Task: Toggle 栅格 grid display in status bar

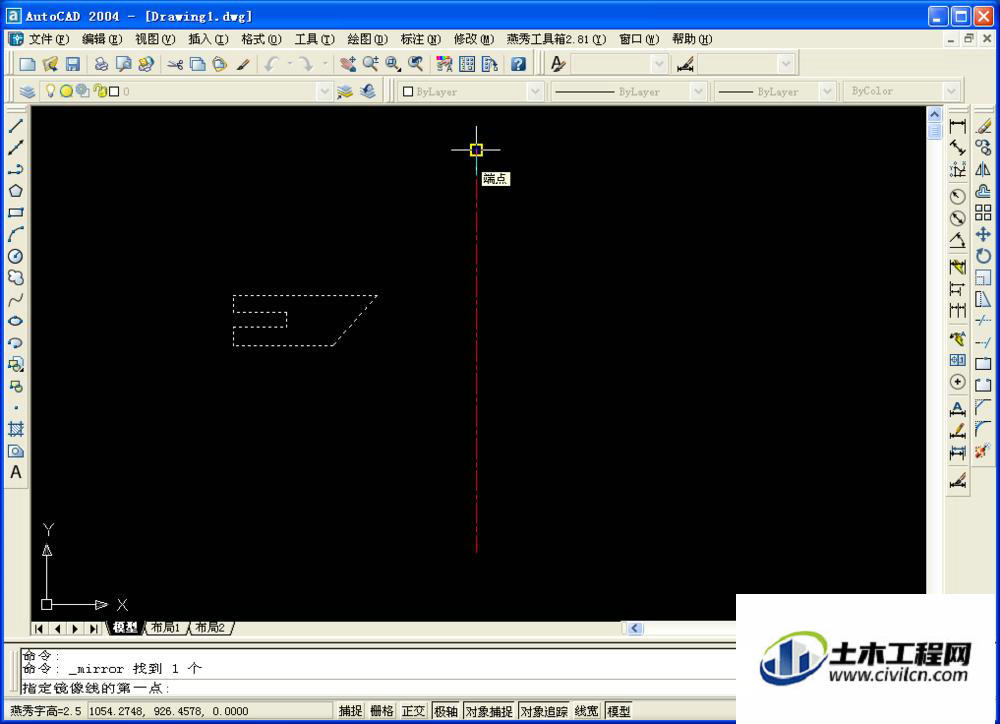Action: point(382,711)
